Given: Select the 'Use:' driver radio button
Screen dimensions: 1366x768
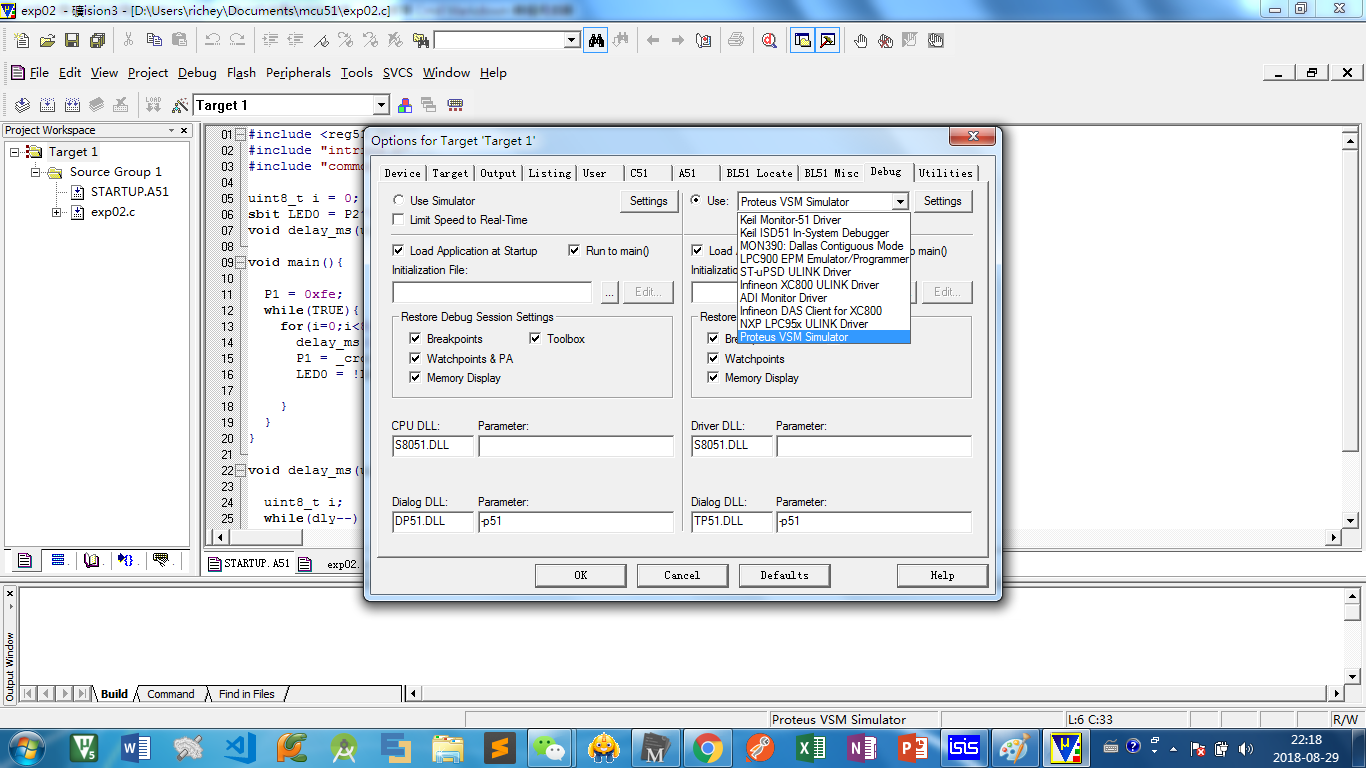Looking at the screenshot, I should pos(696,200).
